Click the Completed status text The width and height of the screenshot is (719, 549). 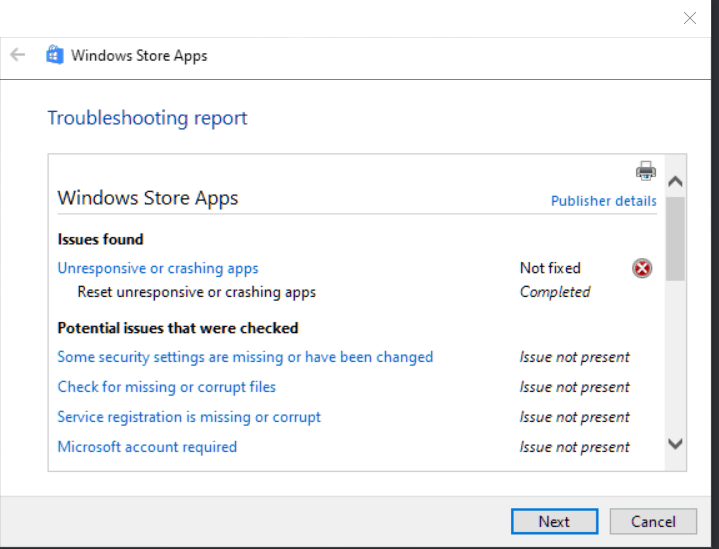(555, 292)
